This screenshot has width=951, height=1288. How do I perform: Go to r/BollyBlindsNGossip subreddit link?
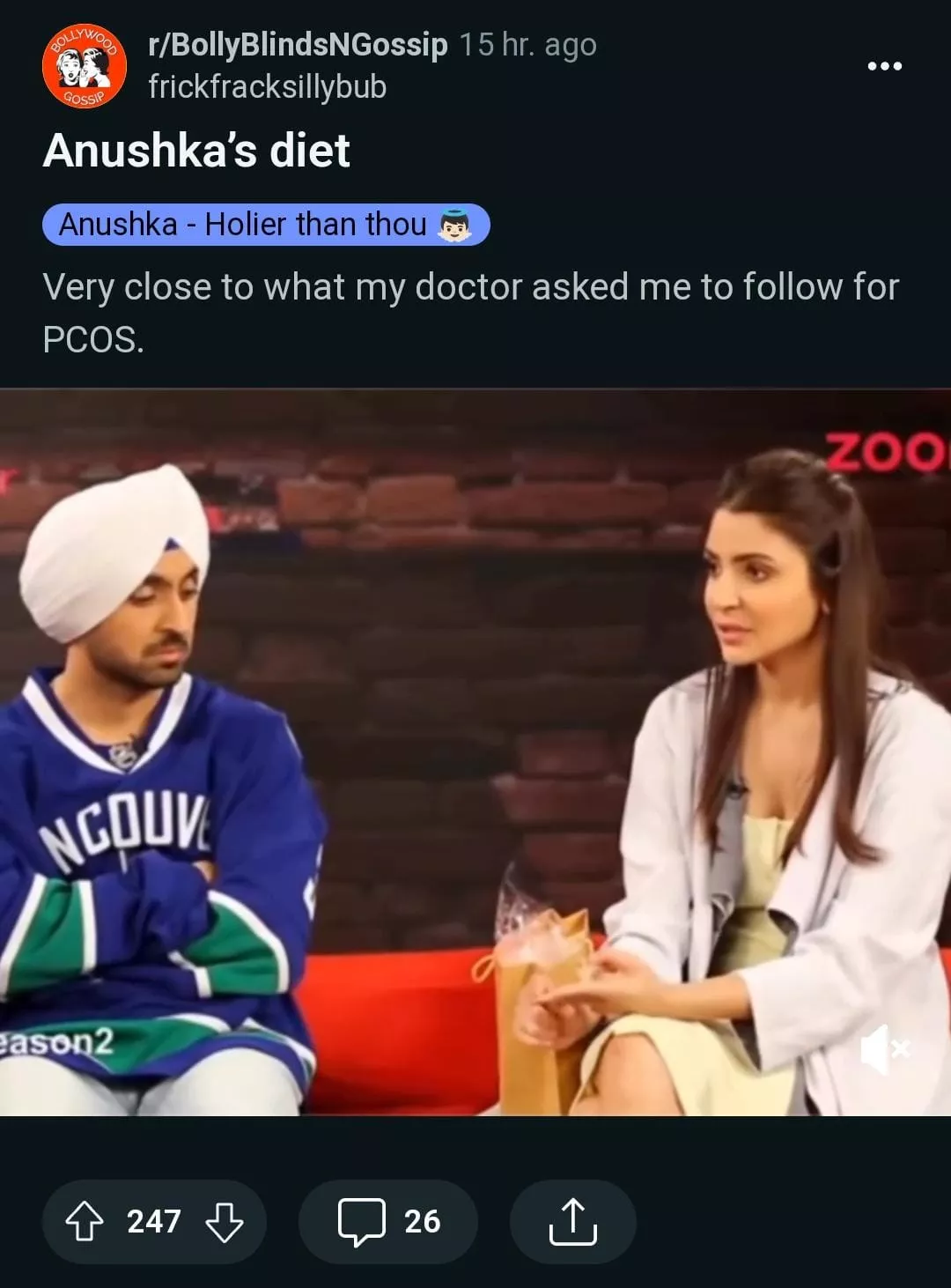(299, 44)
